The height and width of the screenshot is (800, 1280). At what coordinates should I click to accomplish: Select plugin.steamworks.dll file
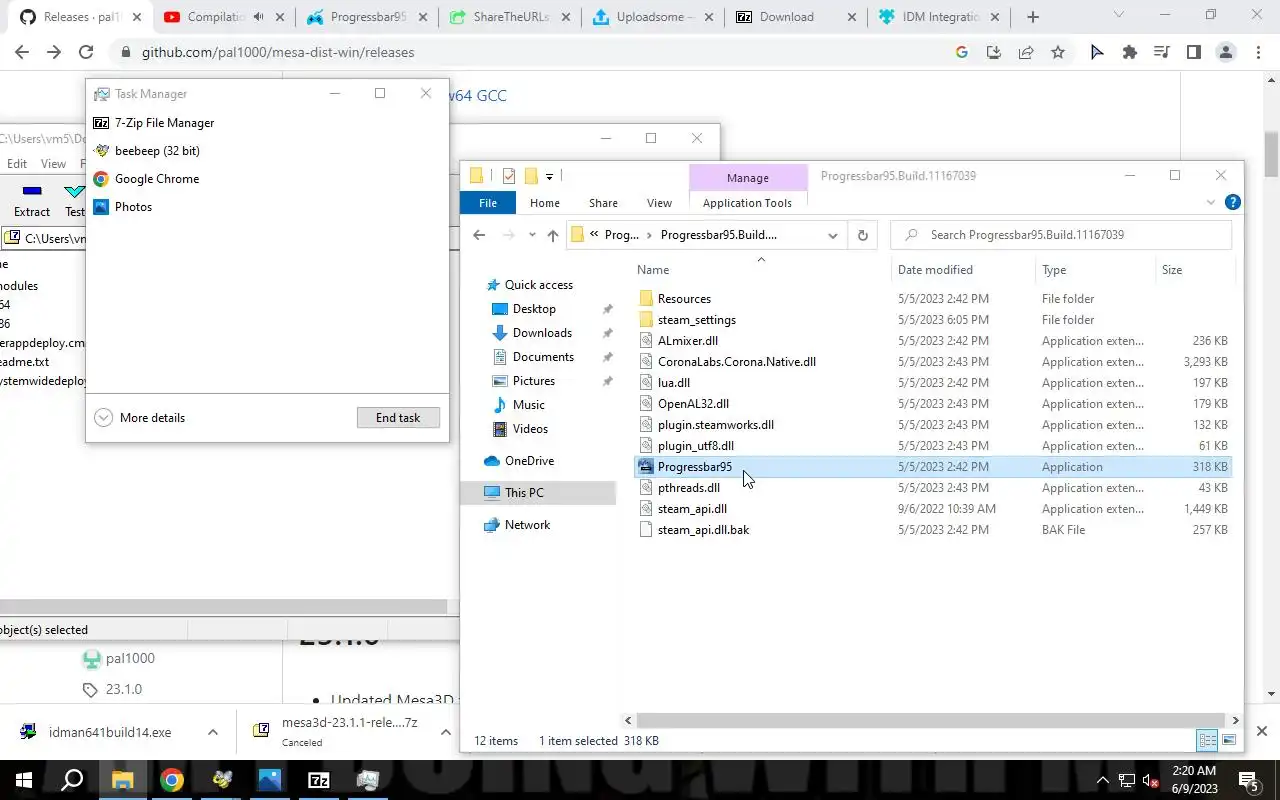[715, 425]
